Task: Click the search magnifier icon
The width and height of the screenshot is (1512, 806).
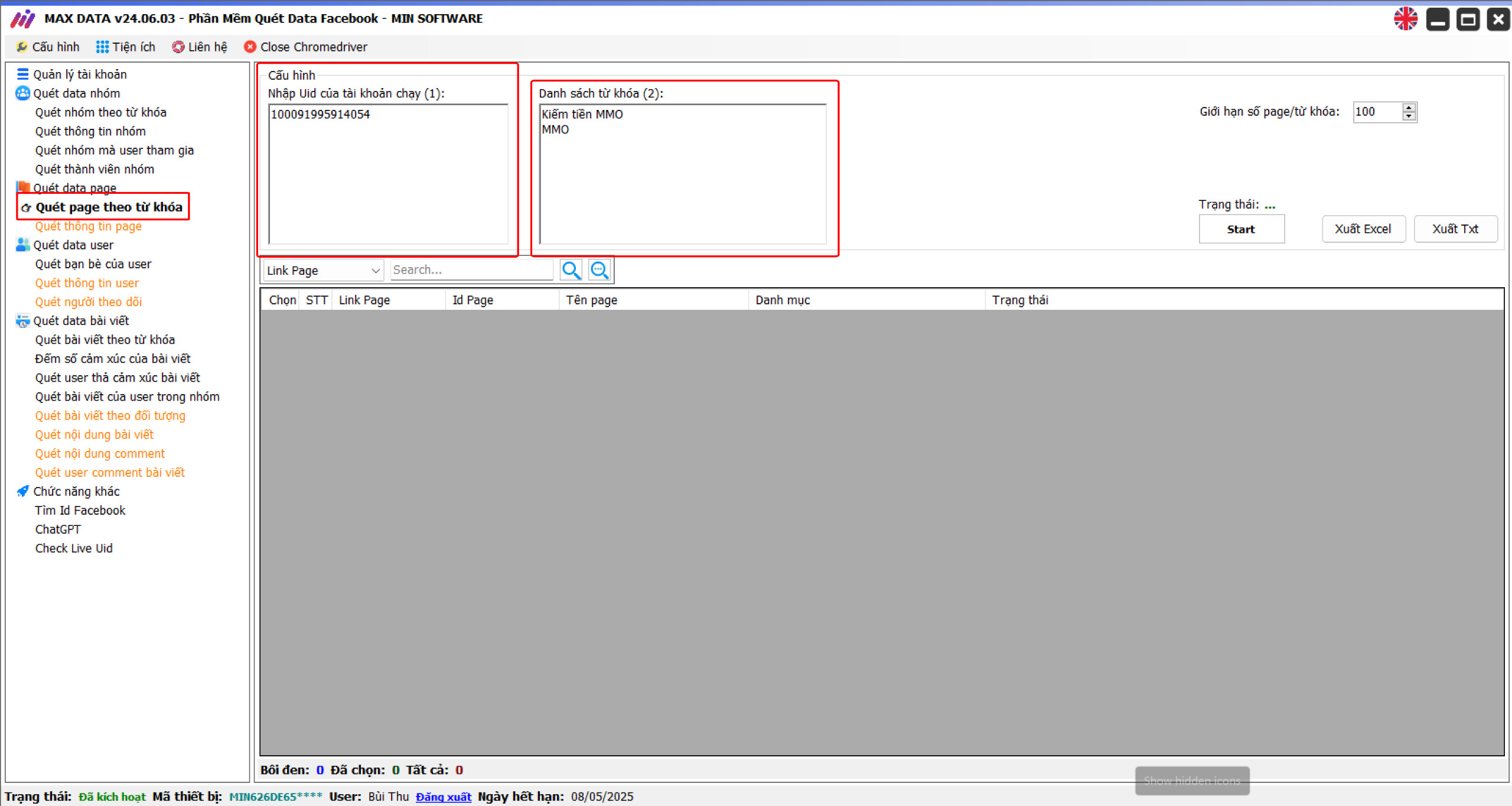Action: coord(571,270)
